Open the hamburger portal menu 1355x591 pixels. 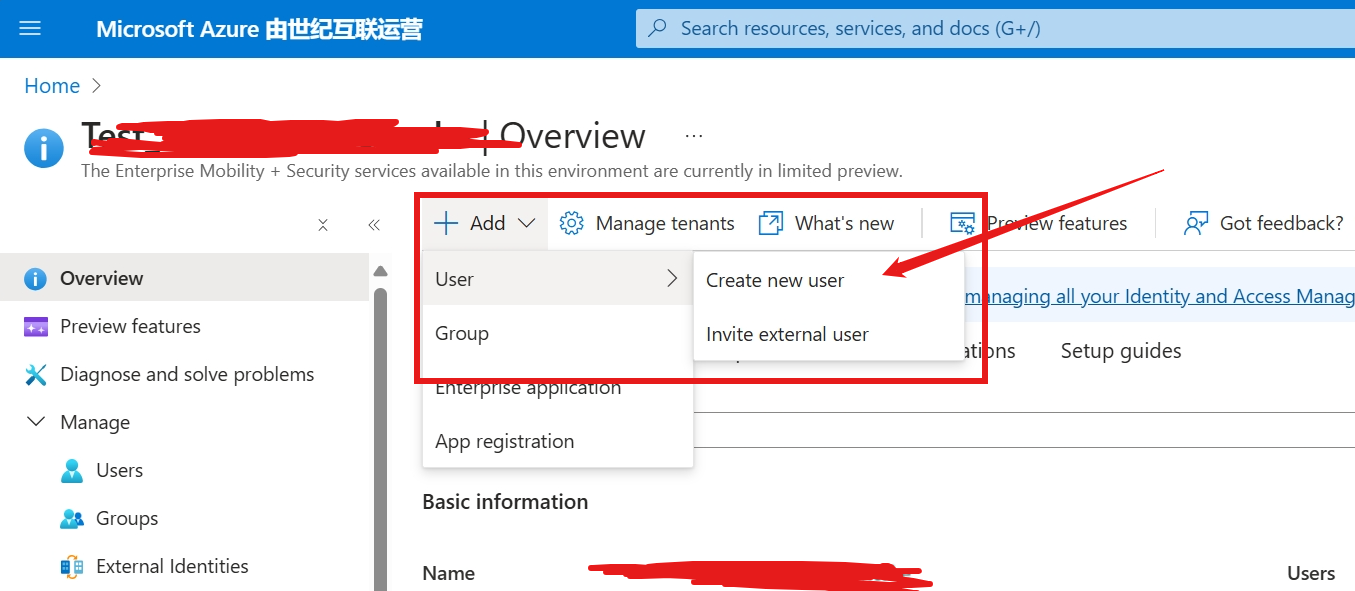[30, 28]
